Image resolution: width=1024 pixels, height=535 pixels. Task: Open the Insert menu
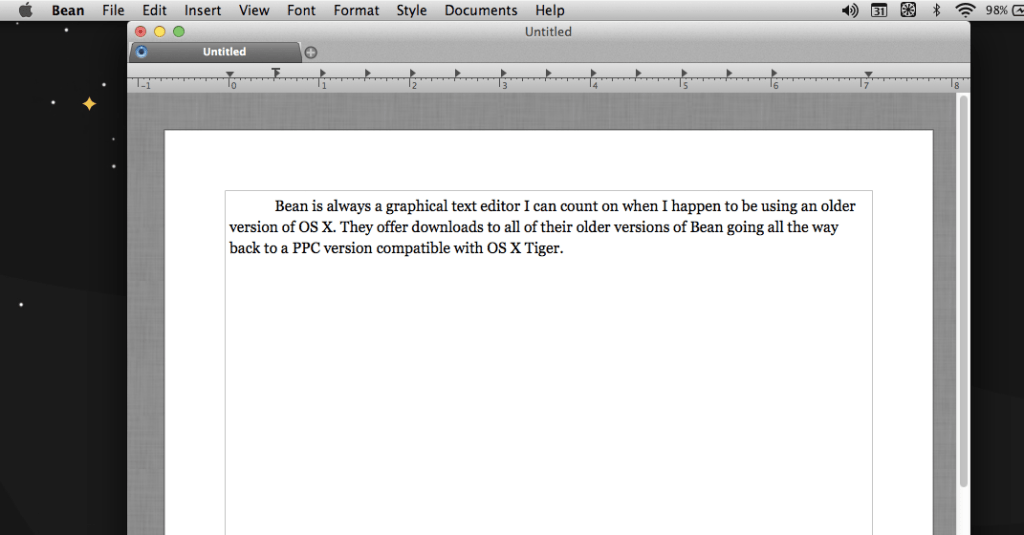pyautogui.click(x=203, y=10)
